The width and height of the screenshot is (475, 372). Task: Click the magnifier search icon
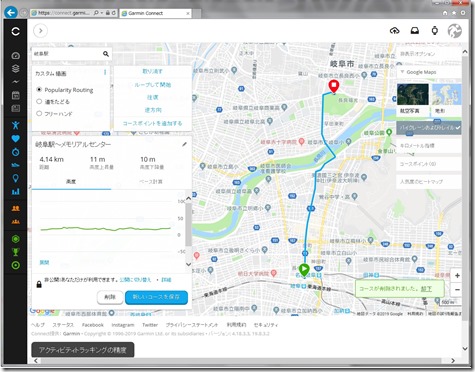(106, 54)
